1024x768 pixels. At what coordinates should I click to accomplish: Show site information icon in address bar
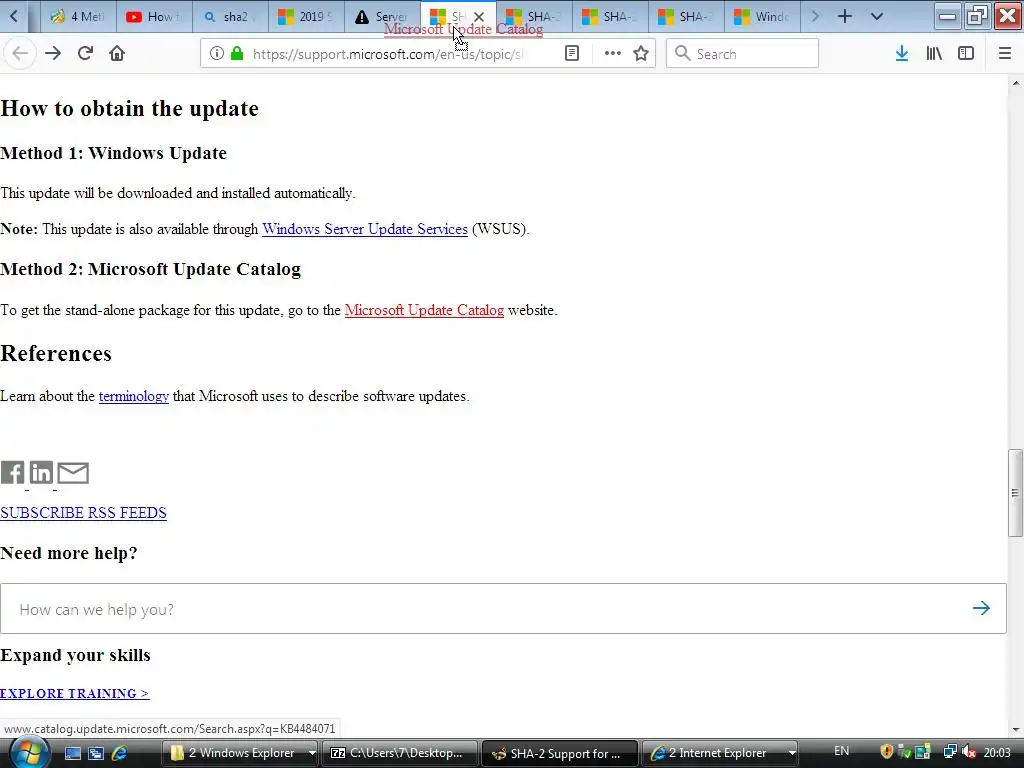click(217, 54)
